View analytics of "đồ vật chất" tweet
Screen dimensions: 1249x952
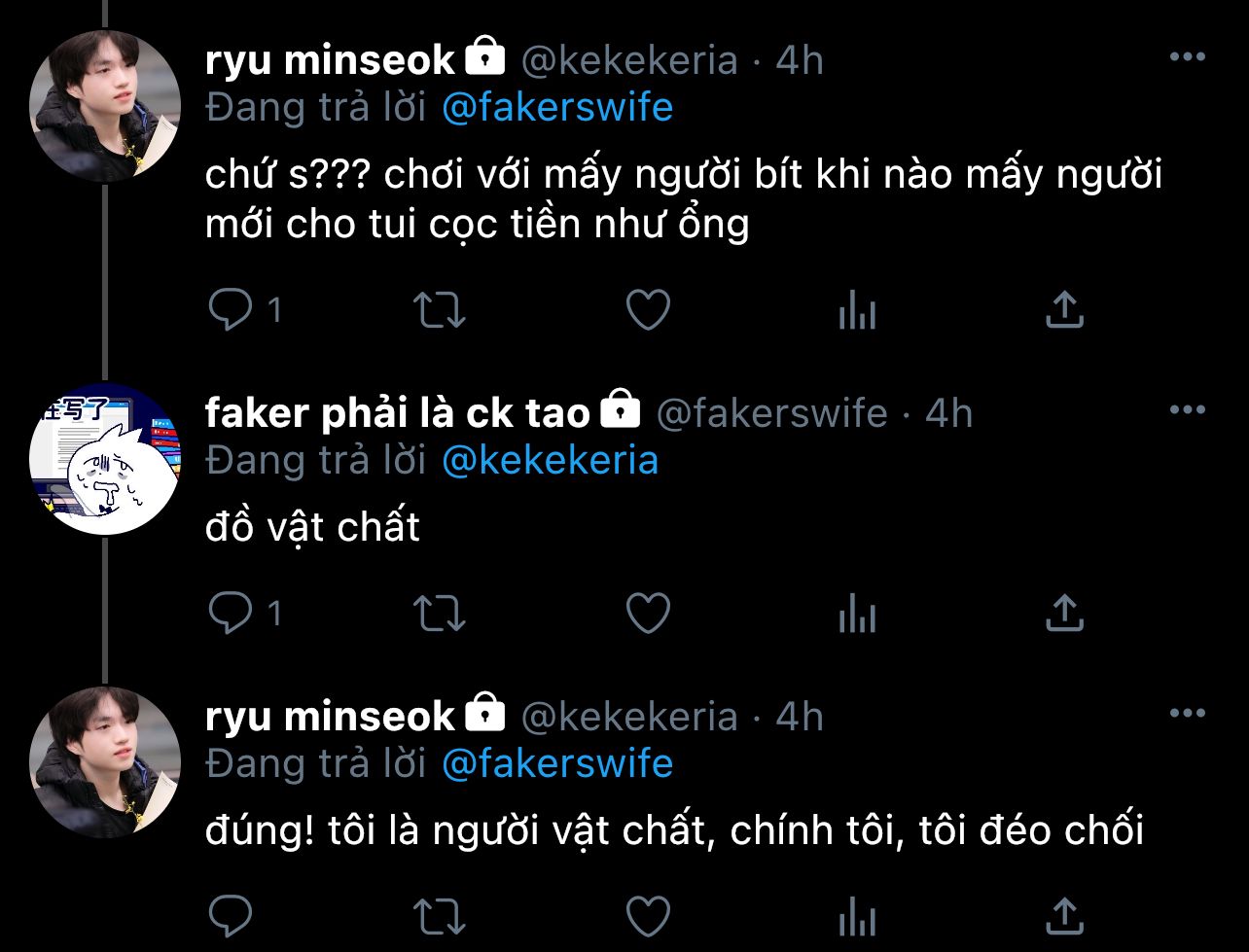857,615
